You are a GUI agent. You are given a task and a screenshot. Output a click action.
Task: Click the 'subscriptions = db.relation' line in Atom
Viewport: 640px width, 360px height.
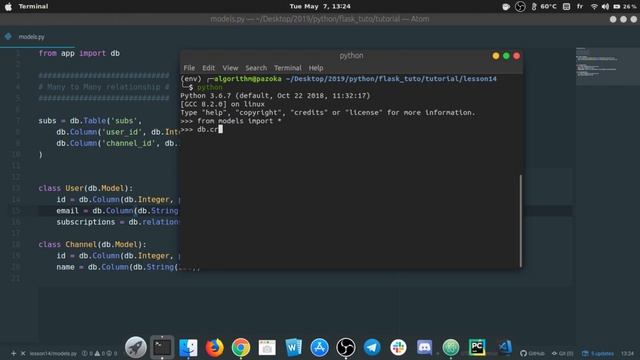pyautogui.click(x=118, y=222)
